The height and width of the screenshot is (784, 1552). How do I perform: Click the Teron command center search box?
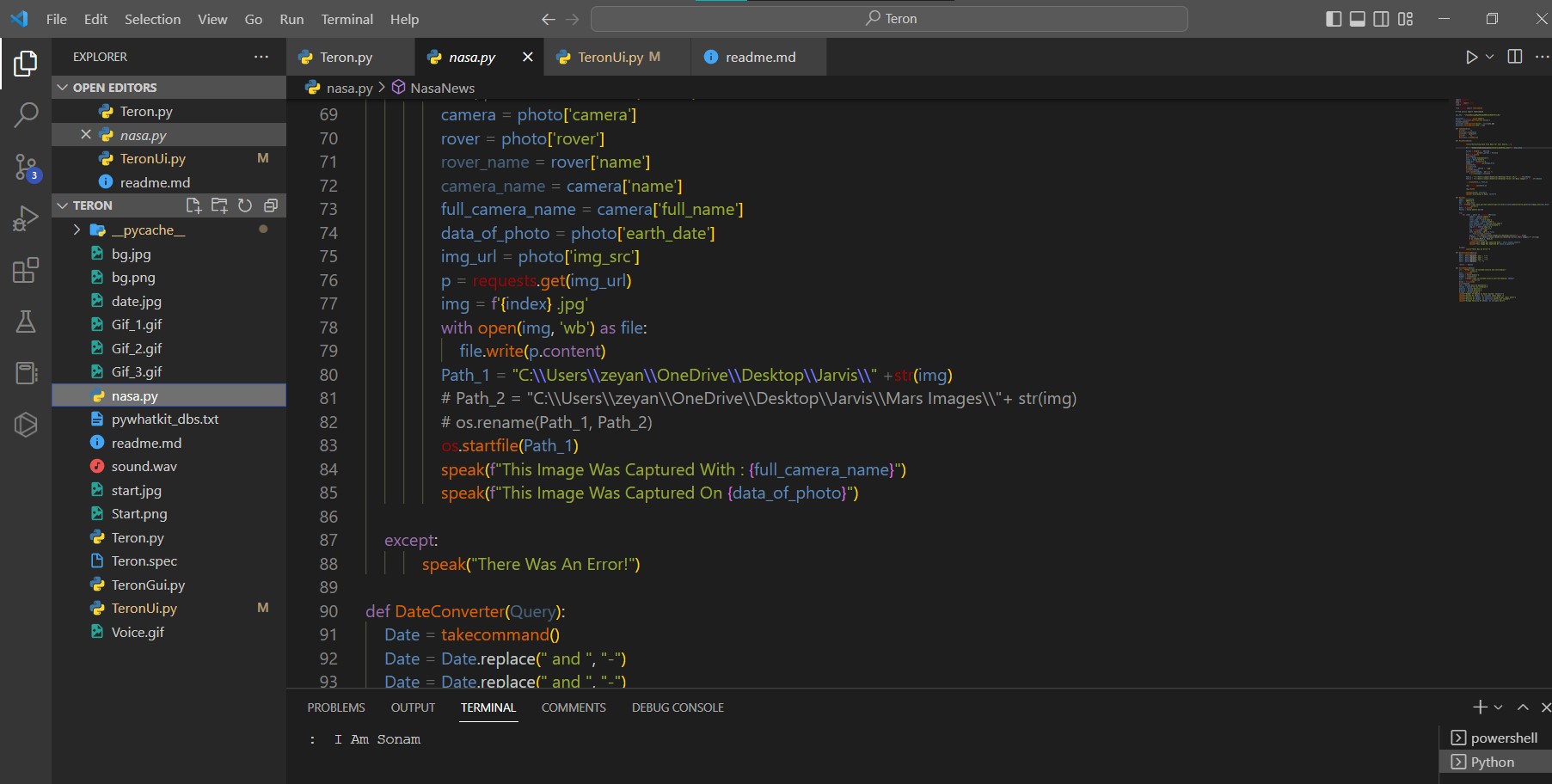coord(889,19)
